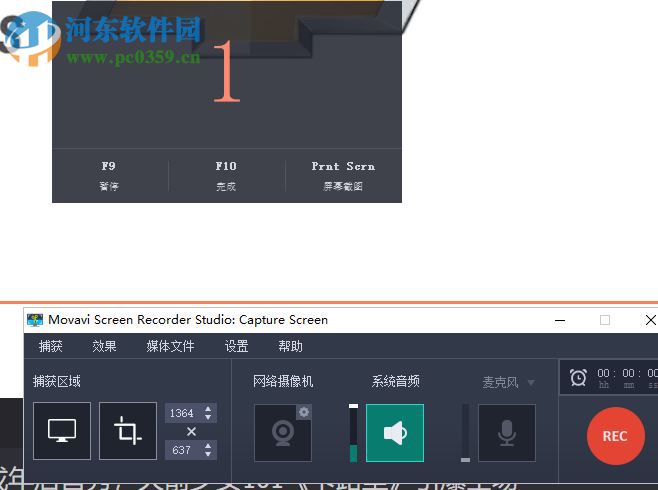Screen dimensions: 658x490
Task: Adjust the microphone volume slider
Action: pos(465,433)
